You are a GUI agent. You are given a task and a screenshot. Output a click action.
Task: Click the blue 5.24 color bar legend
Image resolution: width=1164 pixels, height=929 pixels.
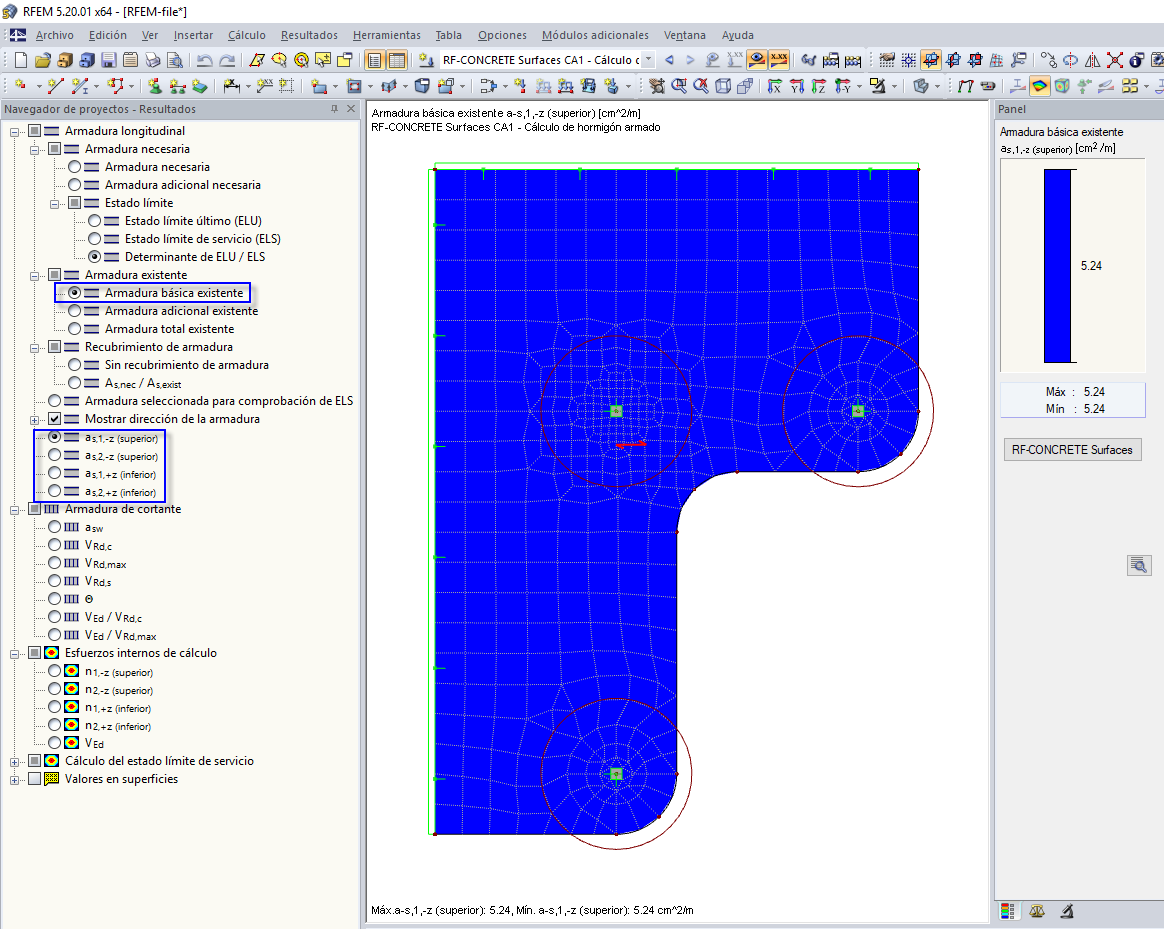coord(1058,266)
